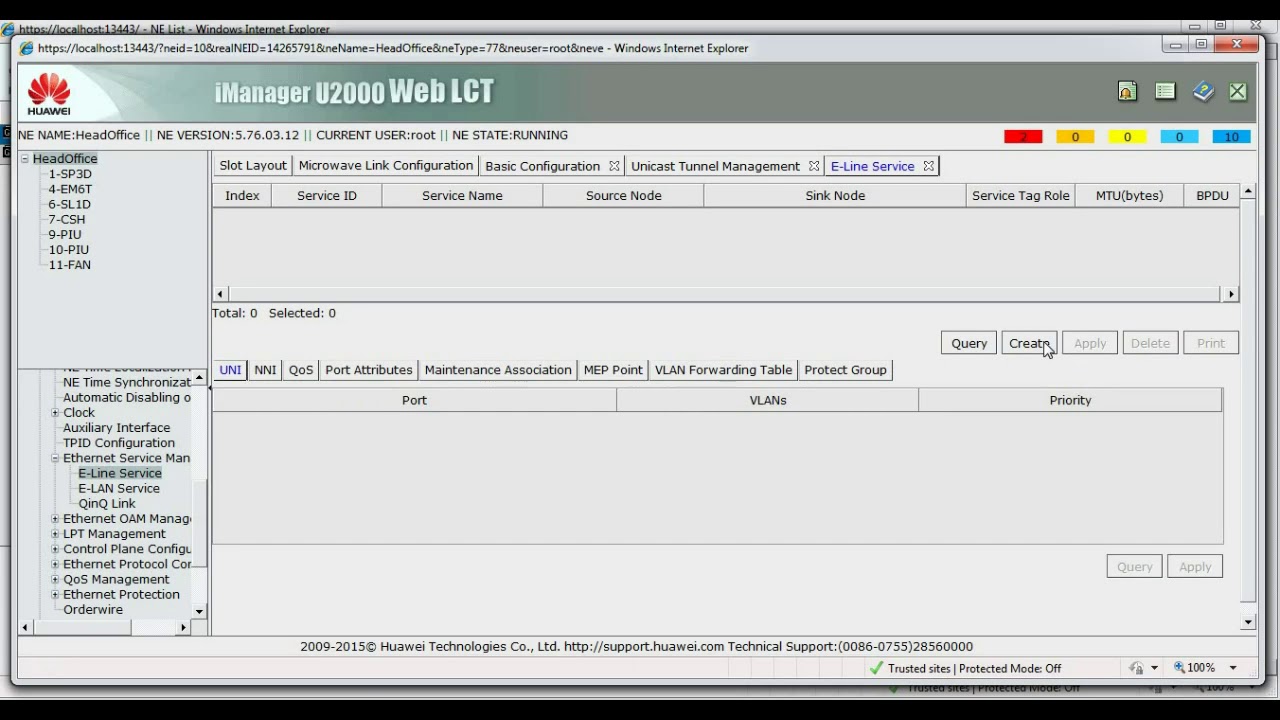Switch to Unicast Tunnel Management tab
Image resolution: width=1280 pixels, height=720 pixels.
(x=715, y=166)
